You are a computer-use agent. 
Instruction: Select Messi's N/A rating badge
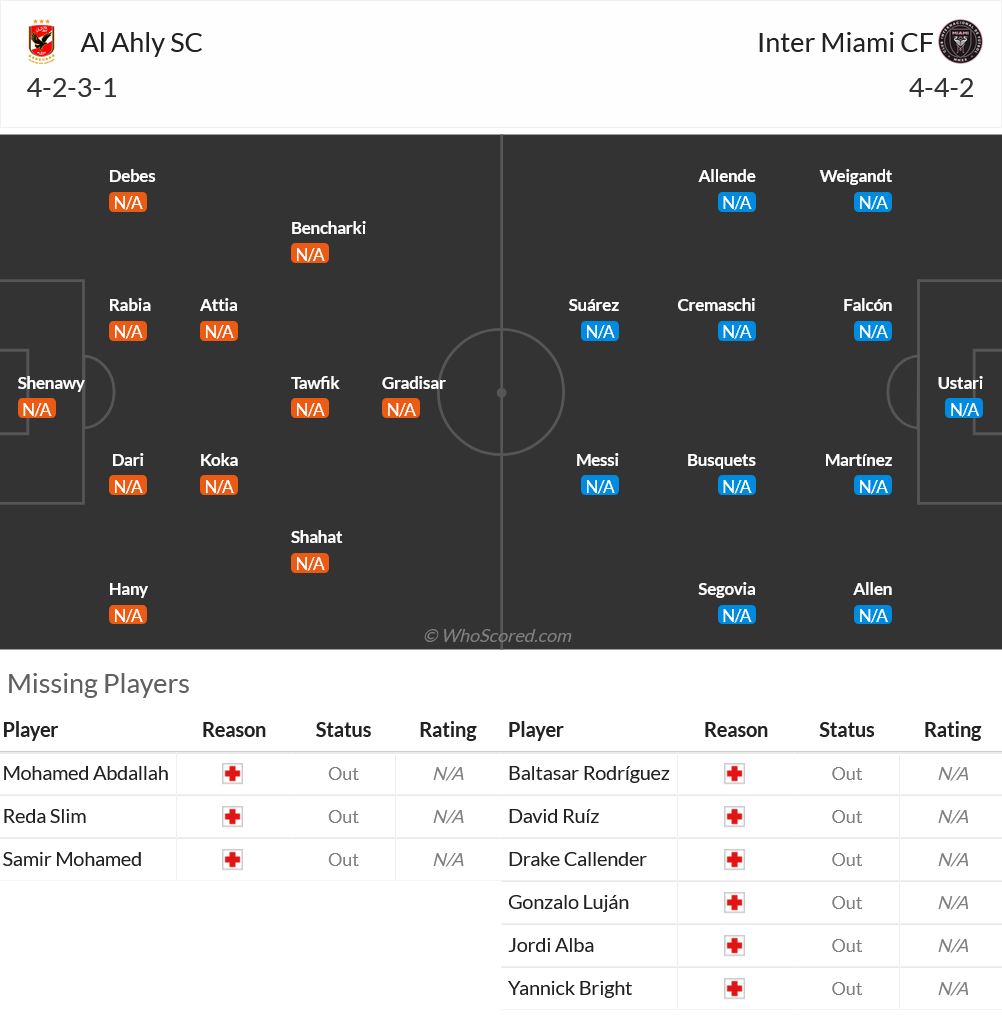pyautogui.click(x=600, y=486)
